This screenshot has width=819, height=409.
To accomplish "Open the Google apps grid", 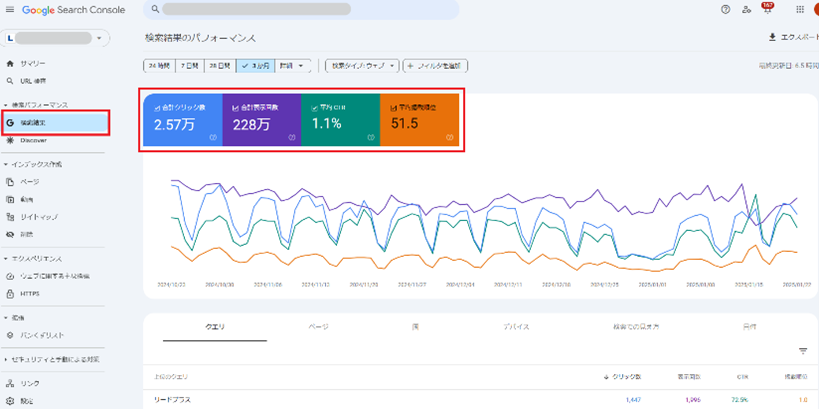I will [x=800, y=9].
